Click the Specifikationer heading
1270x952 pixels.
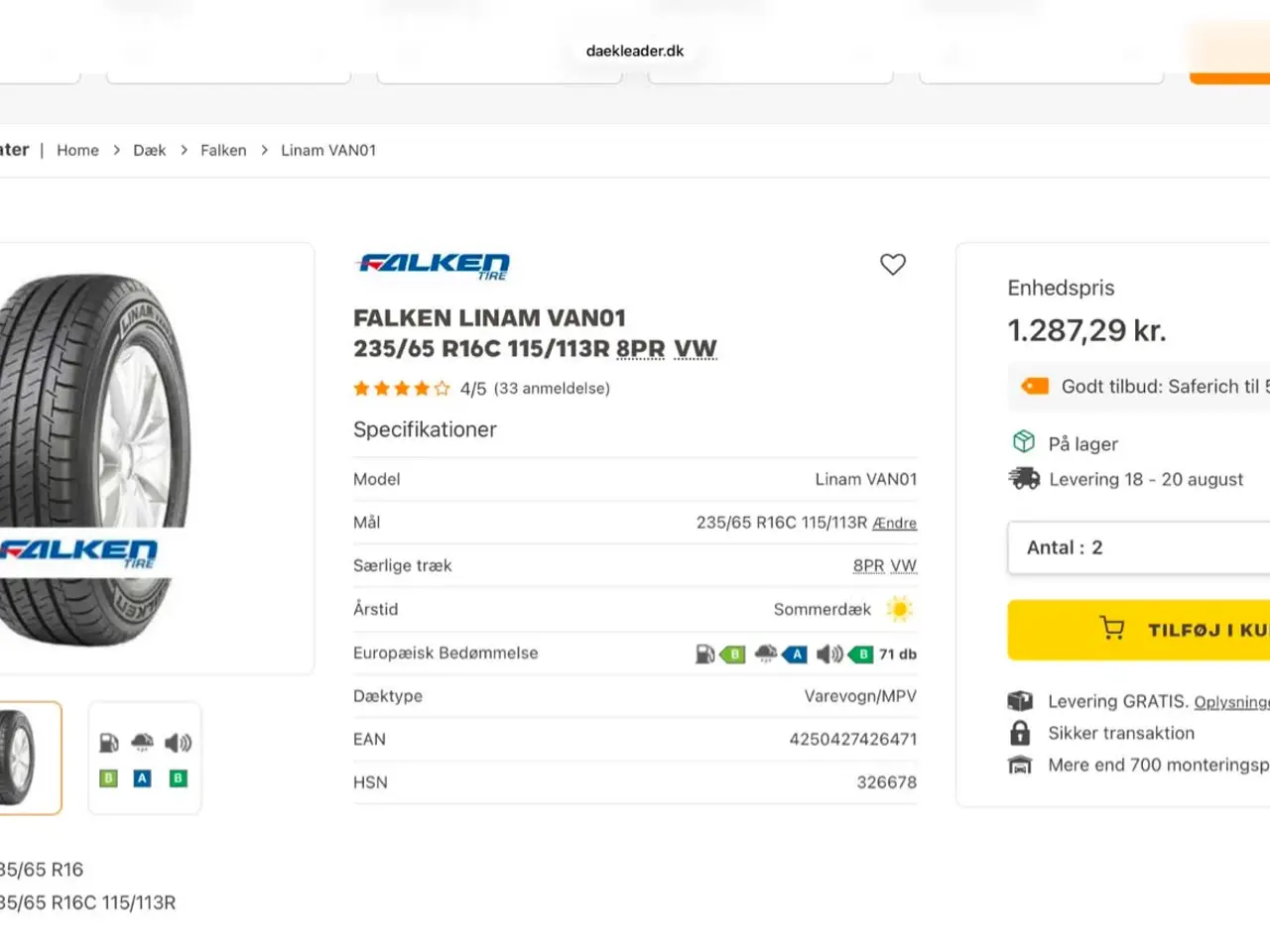click(425, 429)
